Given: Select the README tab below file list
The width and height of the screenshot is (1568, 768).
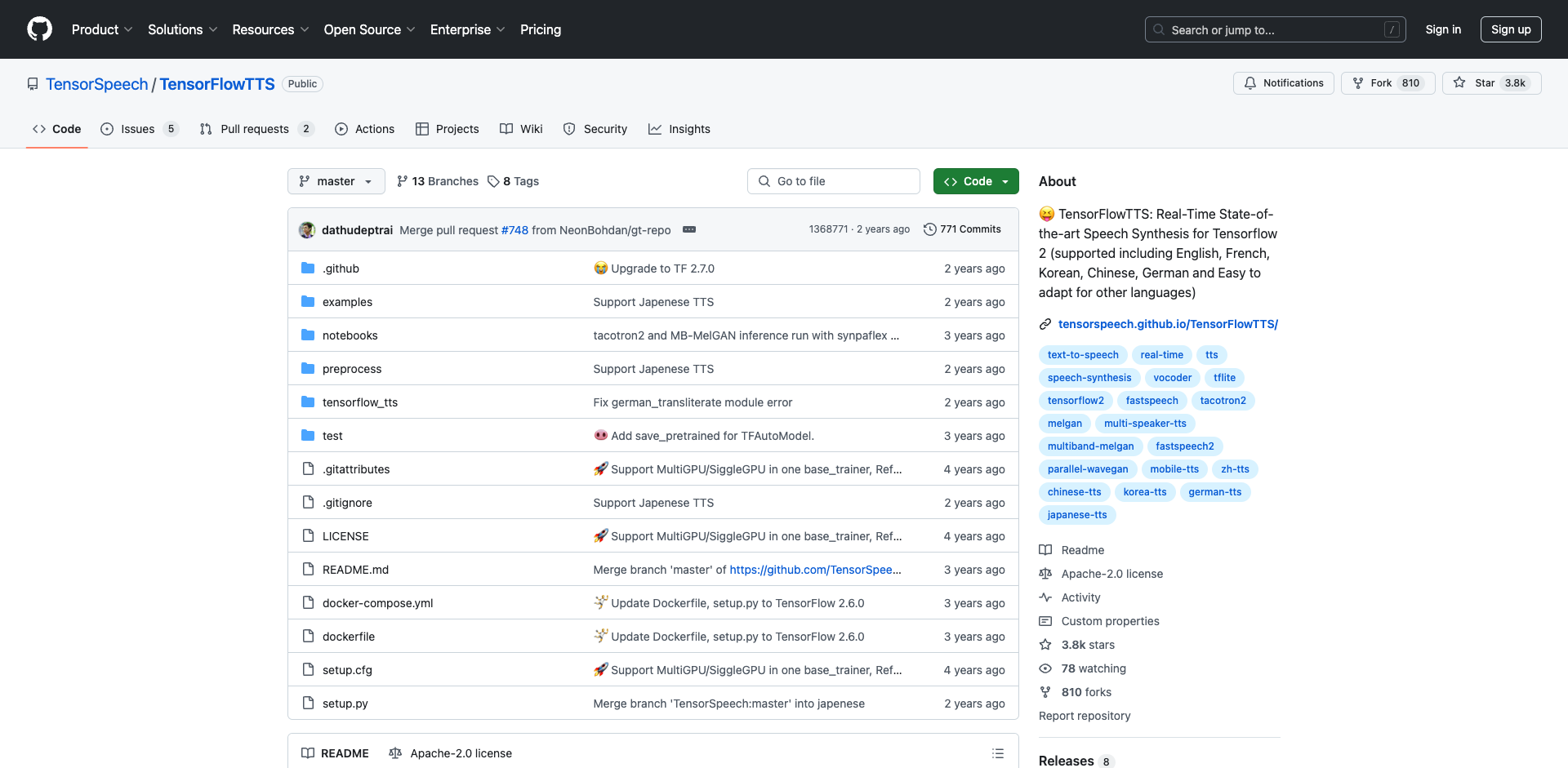Looking at the screenshot, I should [335, 753].
